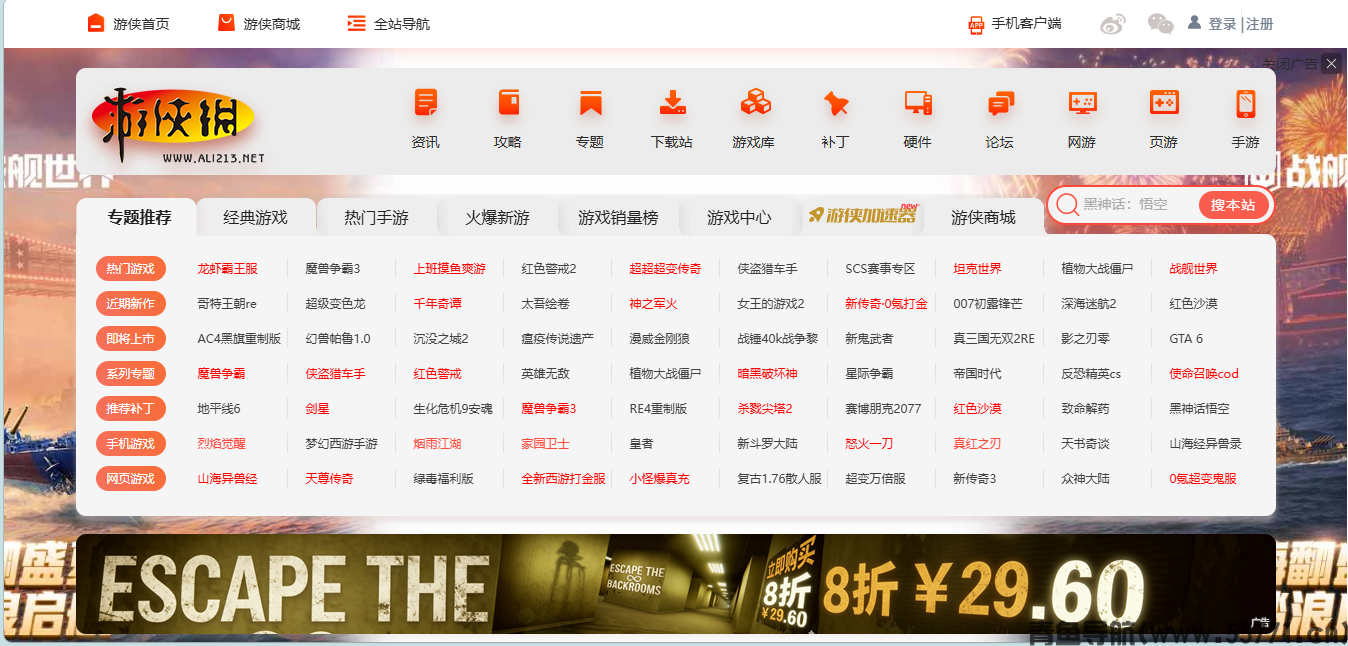Click the 手机客户端 app icon

tap(976, 24)
